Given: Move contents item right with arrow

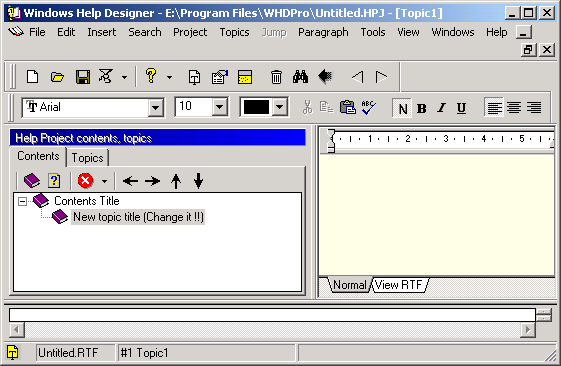Looking at the screenshot, I should [x=153, y=181].
